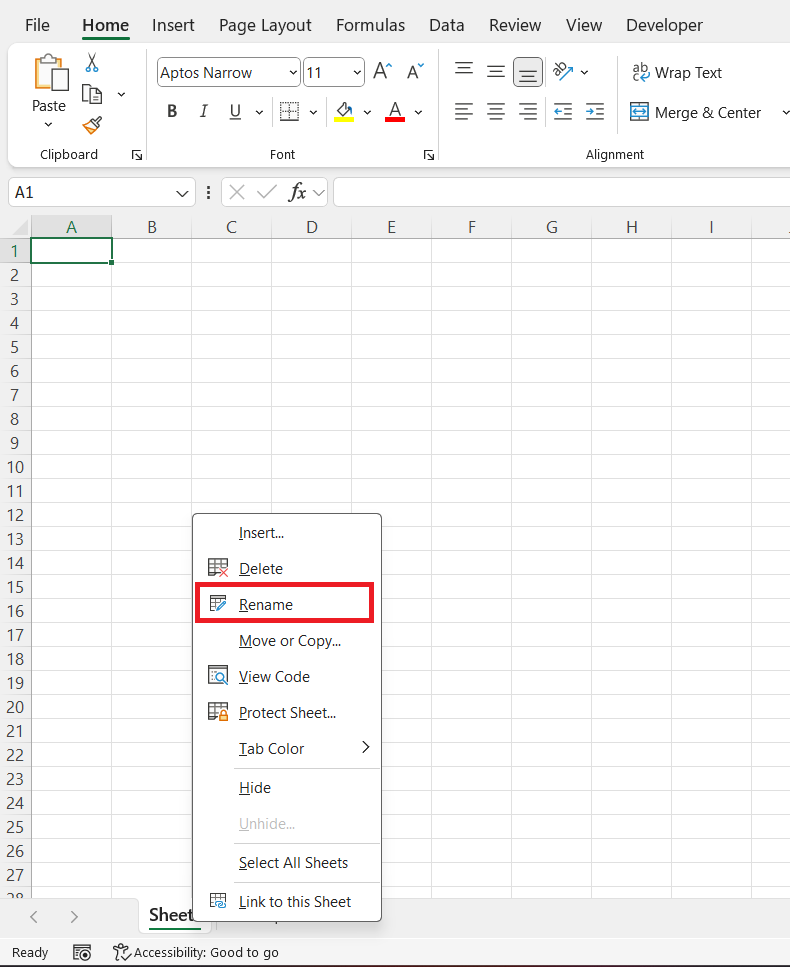Decrease font size with the smaller A

(416, 72)
